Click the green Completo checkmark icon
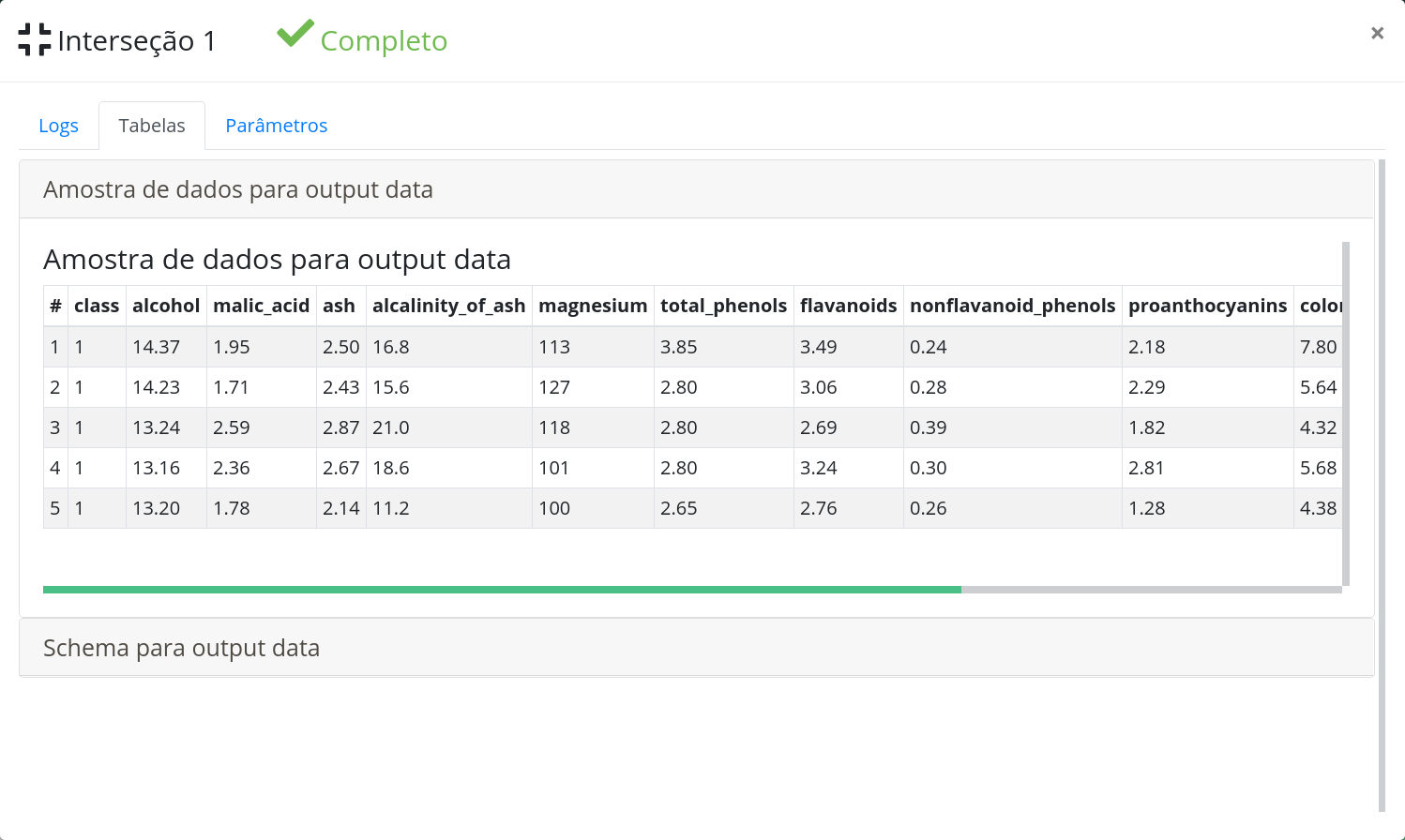The image size is (1405, 840). click(295, 34)
